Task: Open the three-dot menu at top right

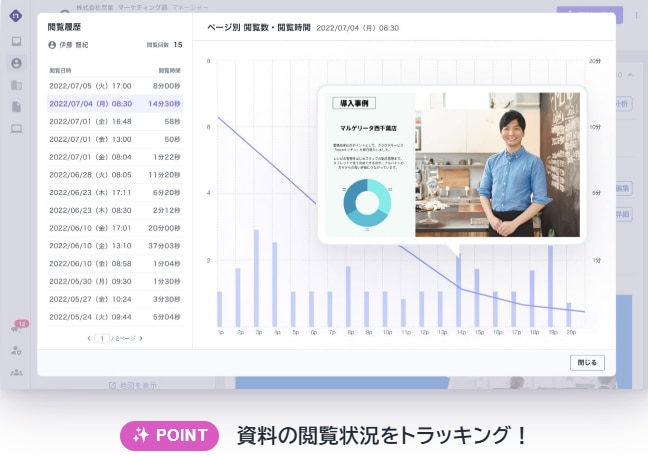Action: [636, 17]
